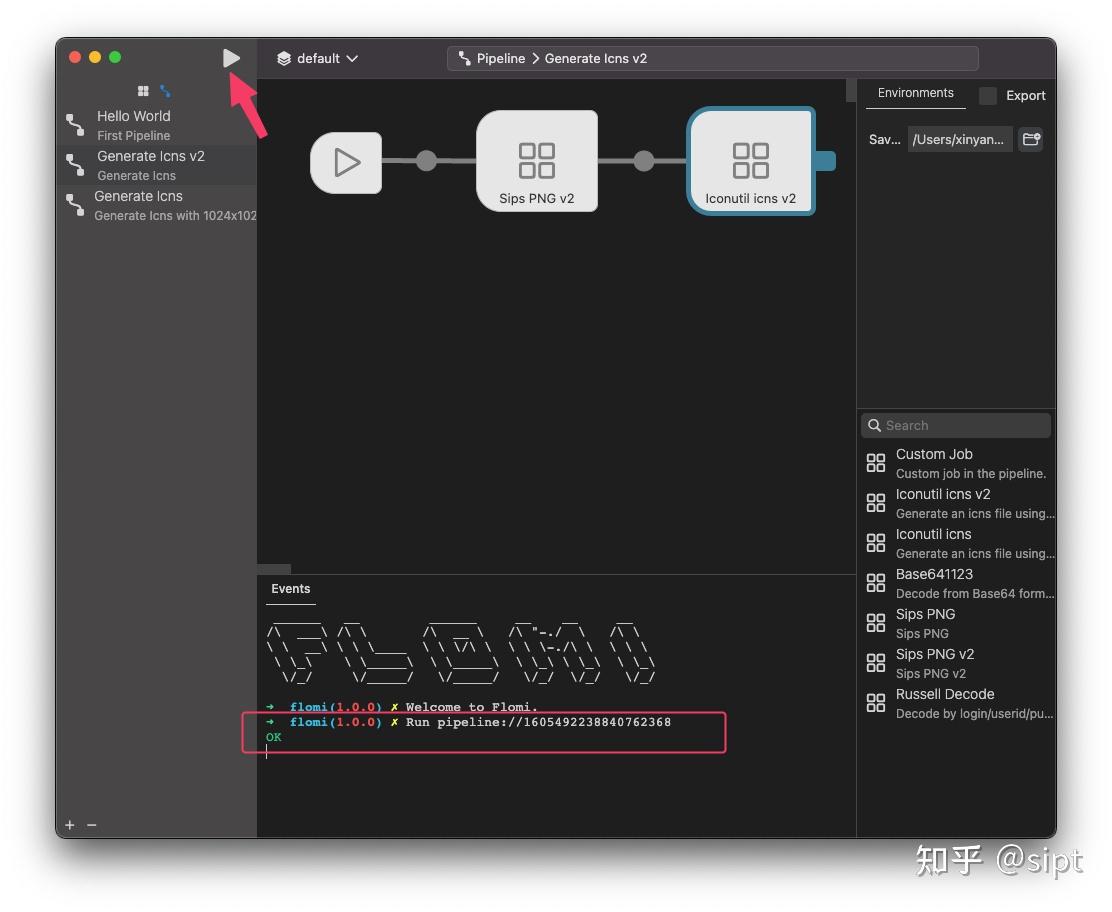Toggle the Export checkbox
This screenshot has height=912, width=1112.
tap(988, 95)
